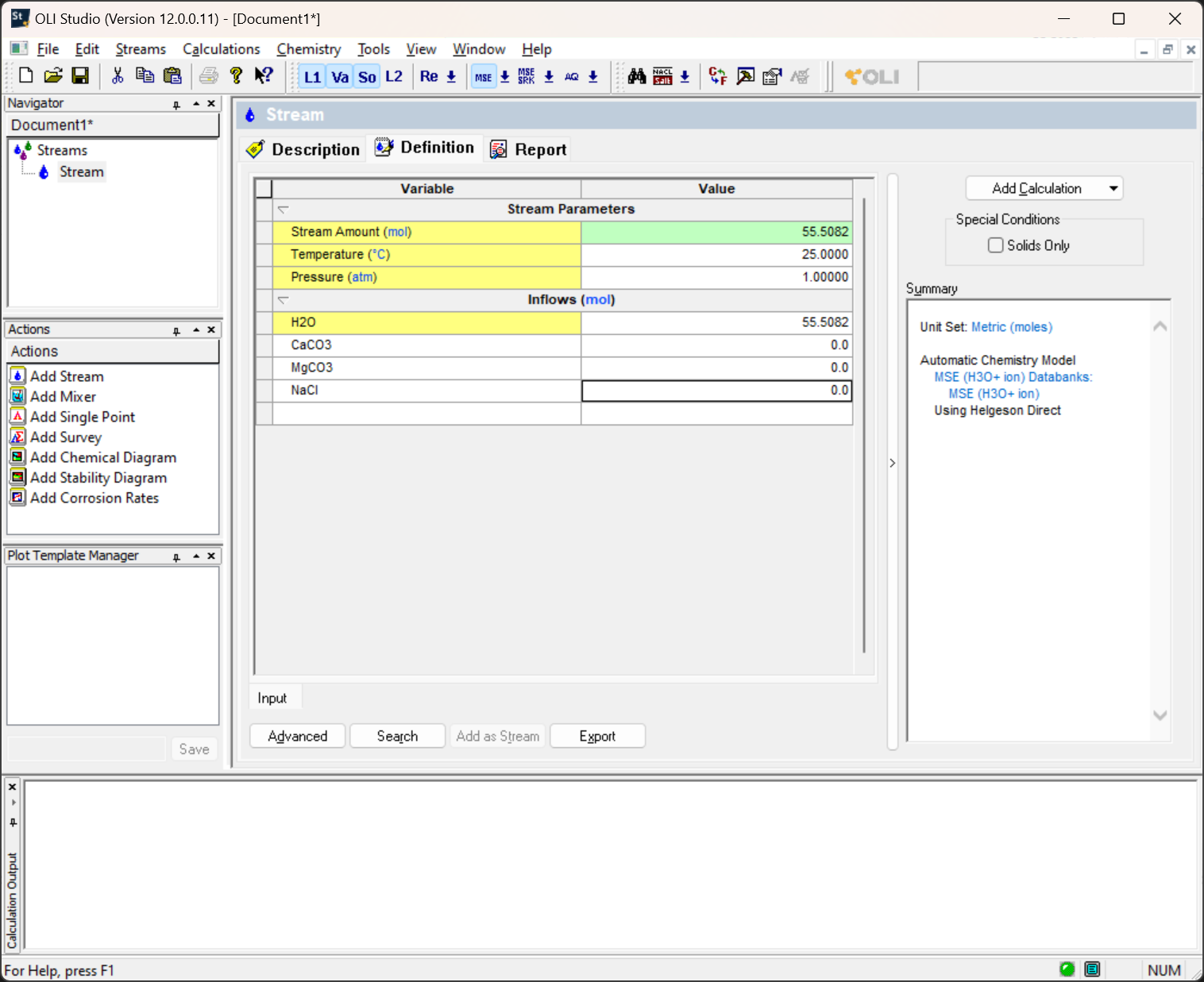Collapse the Stream Parameters section
The width and height of the screenshot is (1204, 982).
coord(283,210)
